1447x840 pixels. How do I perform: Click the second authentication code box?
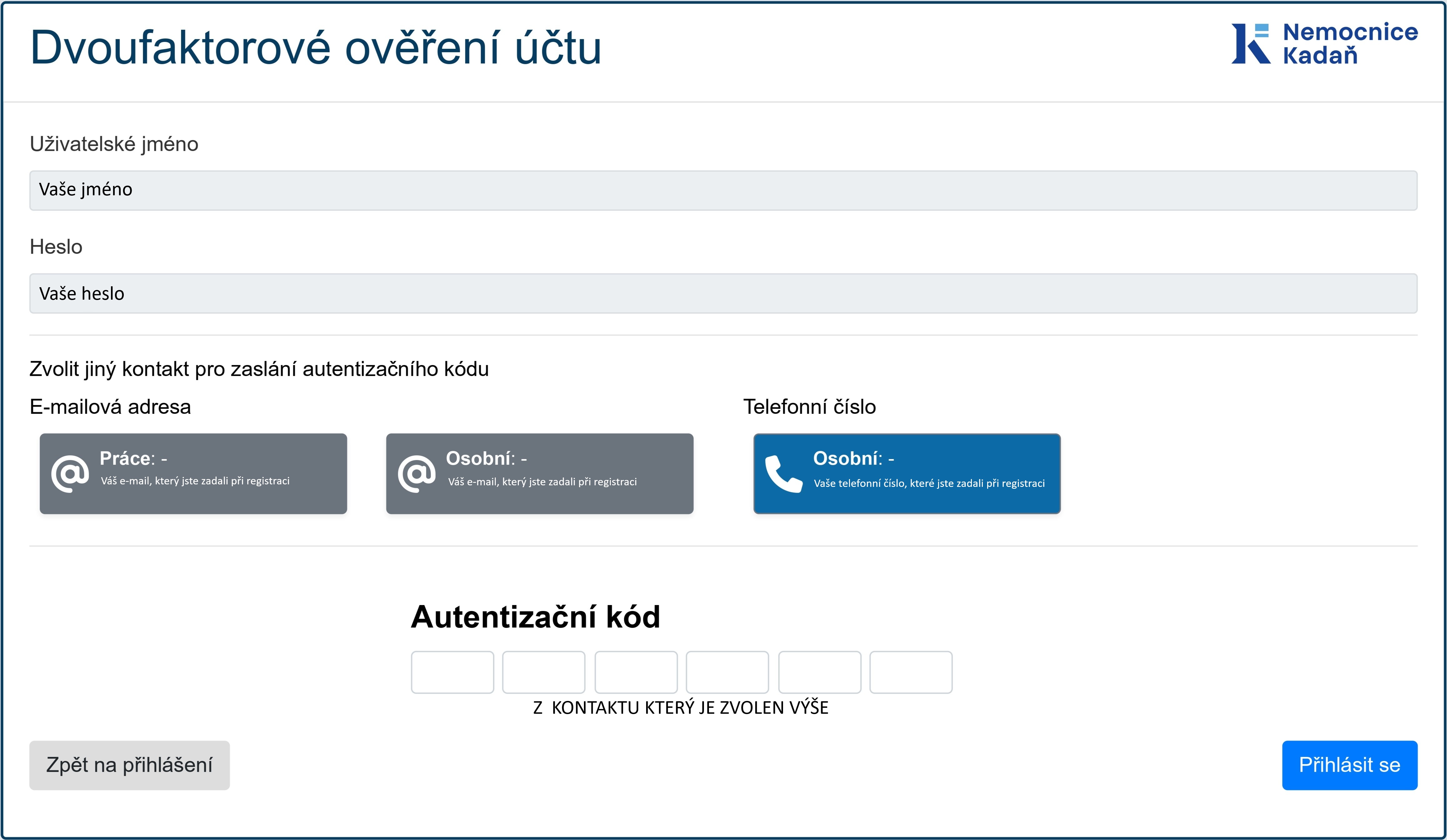pos(544,672)
